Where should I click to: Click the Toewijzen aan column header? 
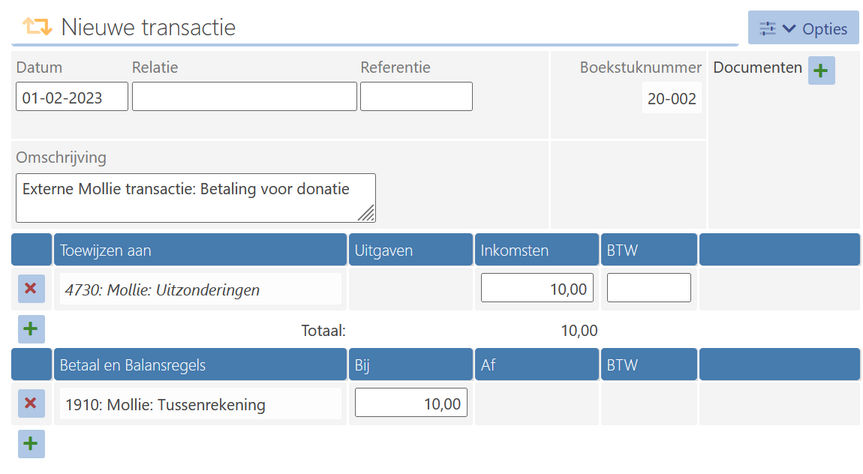[200, 250]
